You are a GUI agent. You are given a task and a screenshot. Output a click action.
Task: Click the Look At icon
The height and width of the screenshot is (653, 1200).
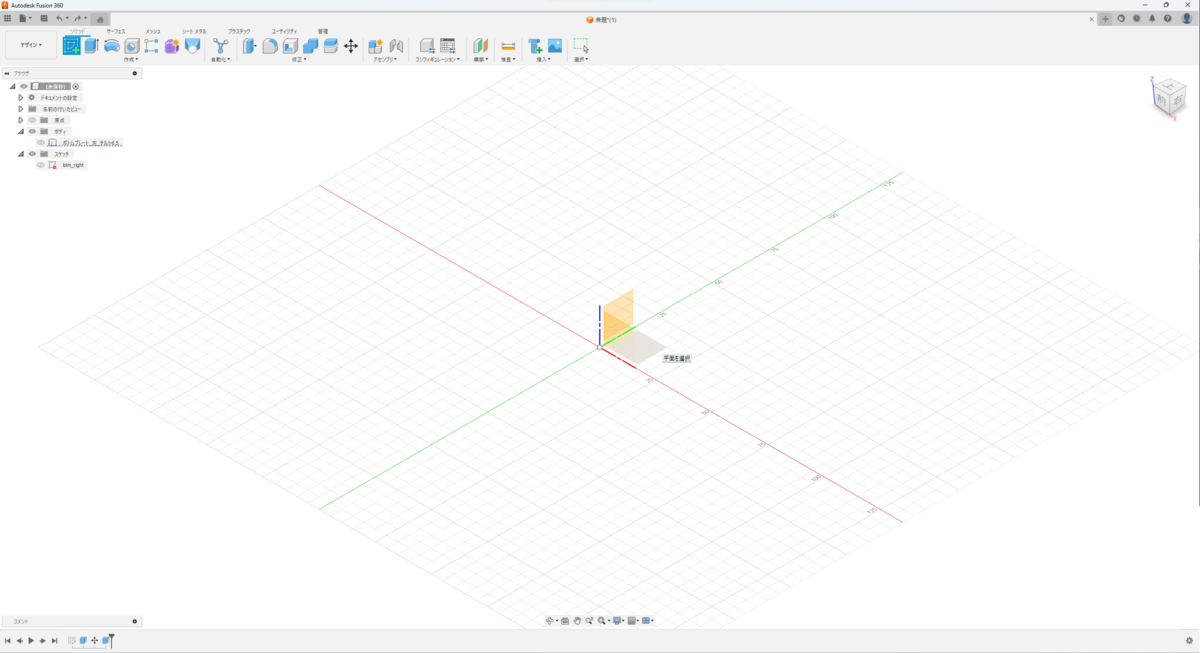565,621
